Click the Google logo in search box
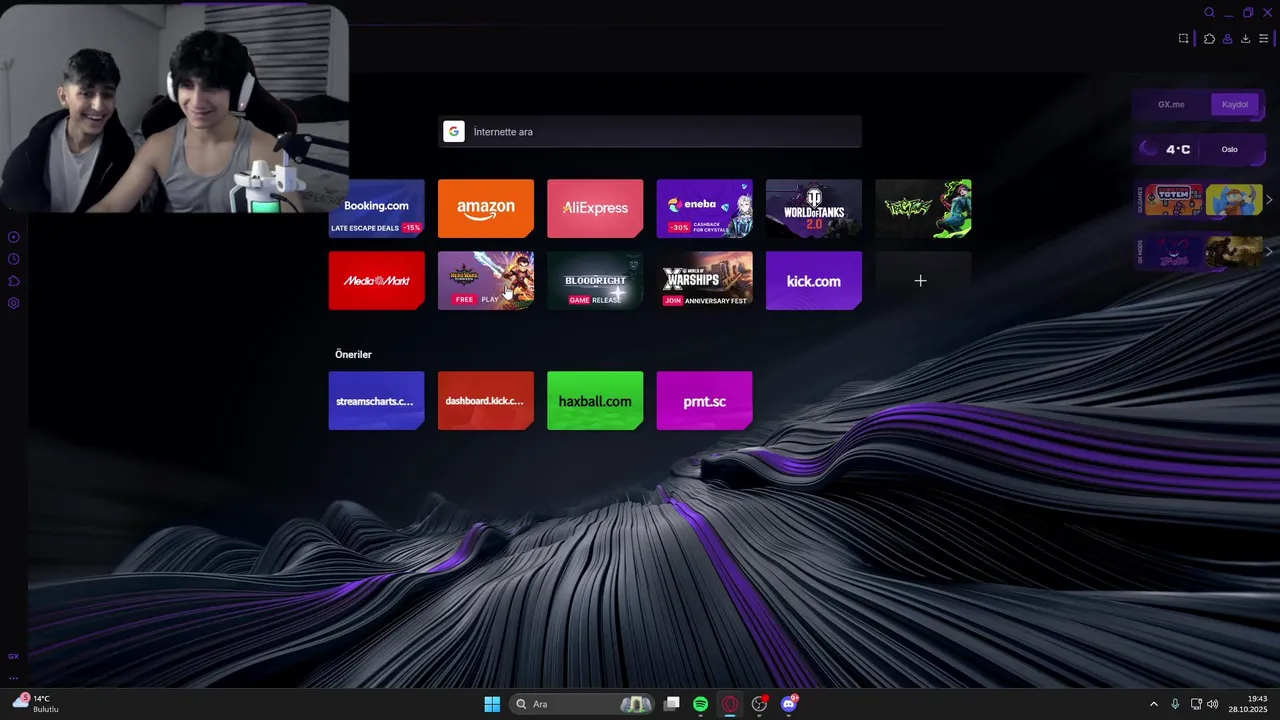Screen dimensions: 1280x720 (454, 132)
